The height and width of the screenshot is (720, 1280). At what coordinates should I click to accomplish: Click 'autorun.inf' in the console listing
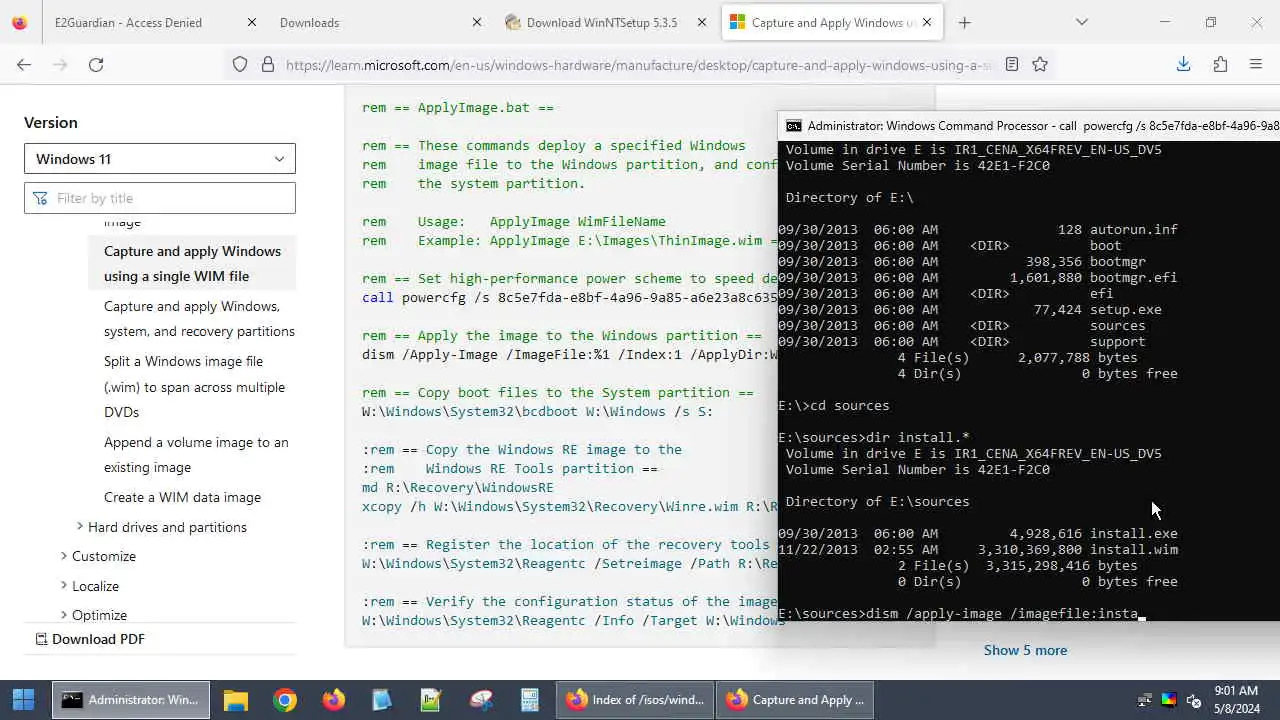pyautogui.click(x=1134, y=229)
